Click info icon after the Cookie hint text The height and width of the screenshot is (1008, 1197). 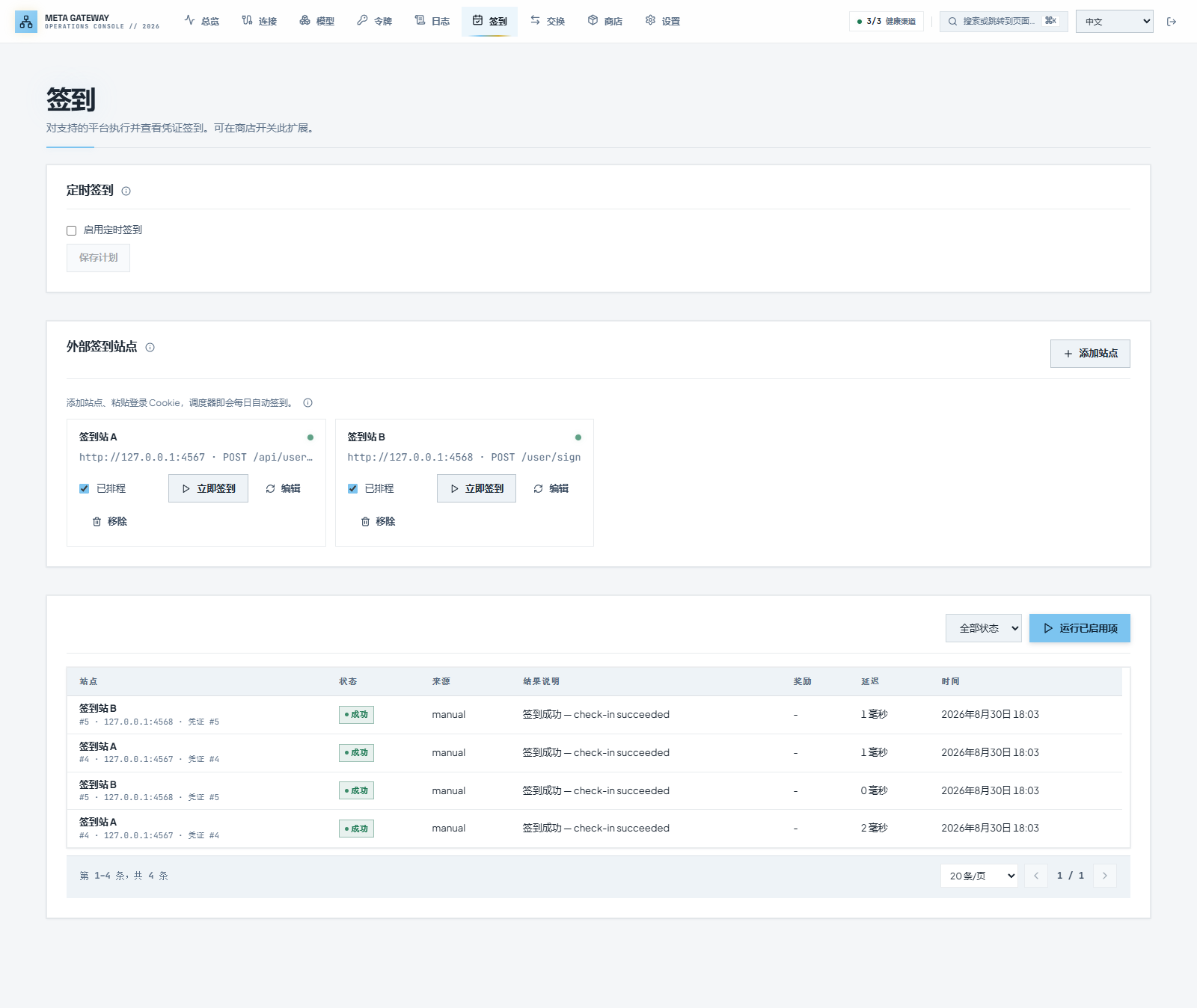[x=307, y=403]
